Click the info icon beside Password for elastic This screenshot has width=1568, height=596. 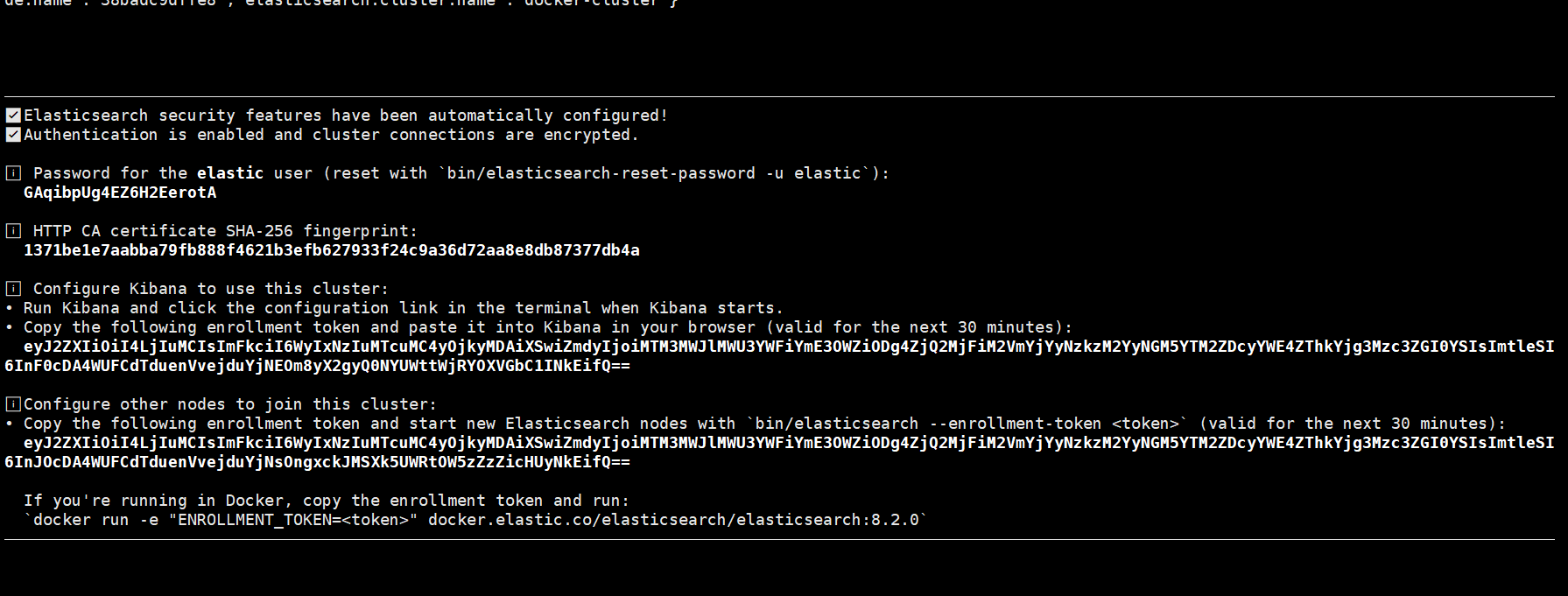pyautogui.click(x=13, y=173)
